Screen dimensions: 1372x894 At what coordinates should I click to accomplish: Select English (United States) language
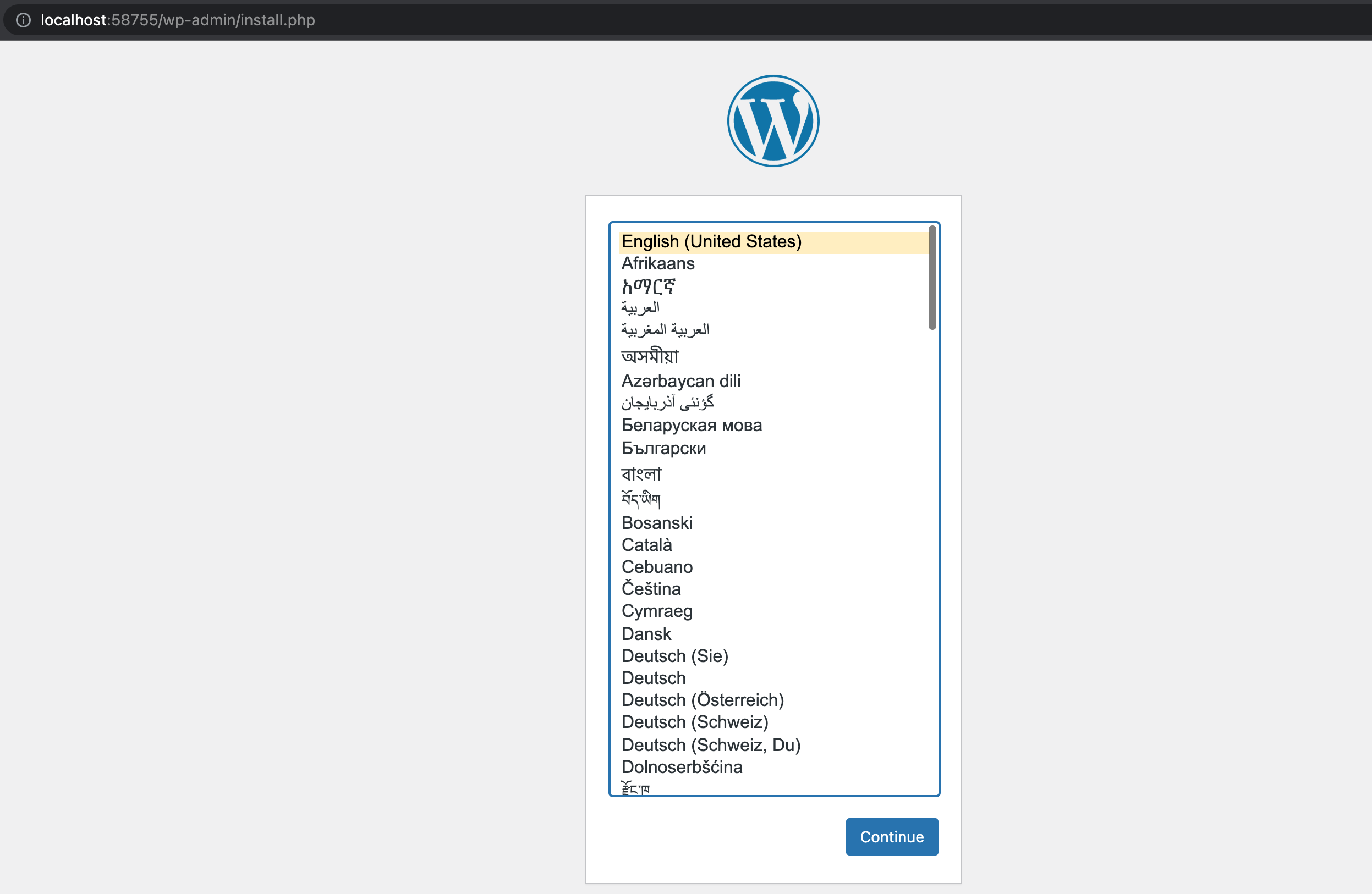pyautogui.click(x=711, y=242)
